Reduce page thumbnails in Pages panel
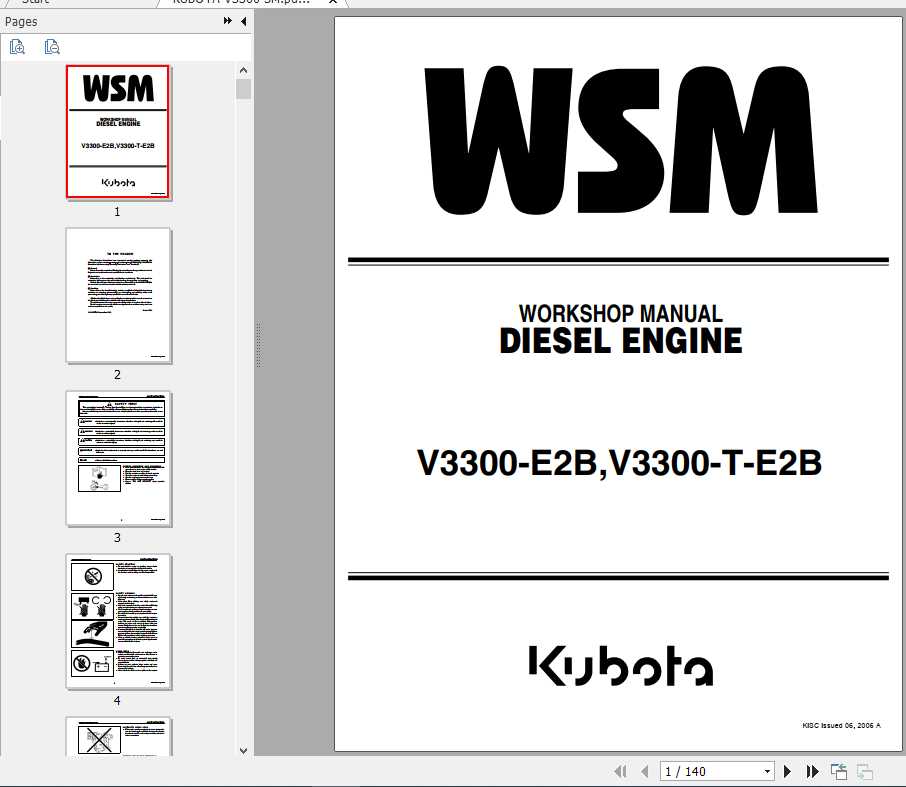The image size is (906, 787). coord(50,46)
